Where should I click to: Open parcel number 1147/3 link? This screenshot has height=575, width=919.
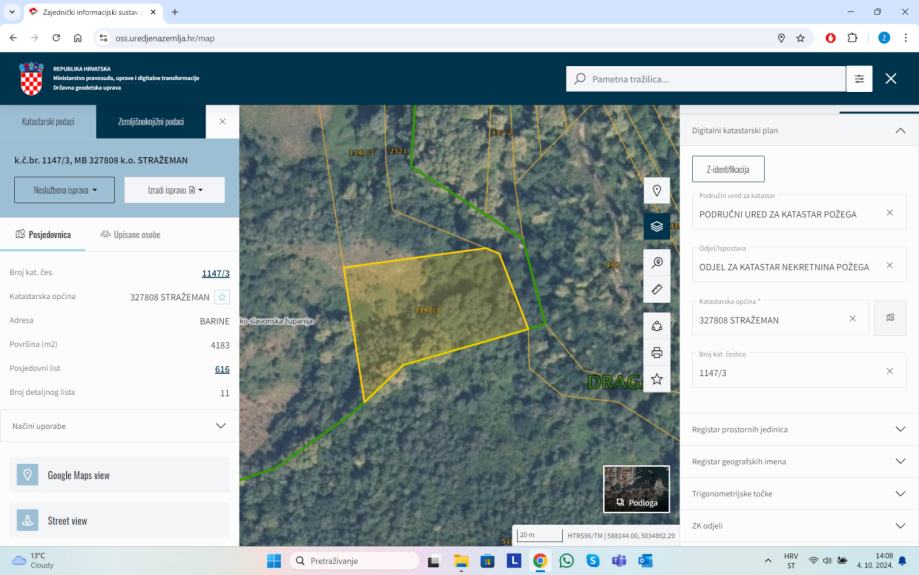click(216, 273)
